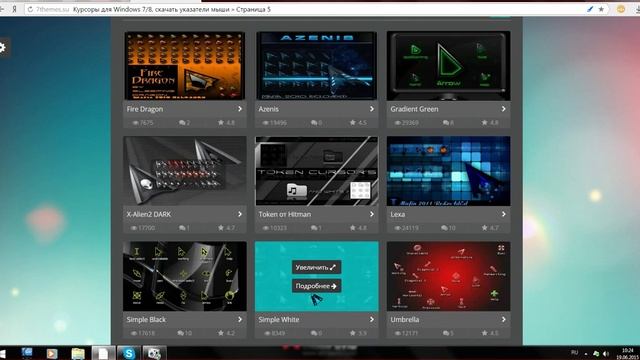Viewport: 640px width, 360px height.
Task: Open the settings gear on the left edge
Action: click(3, 47)
